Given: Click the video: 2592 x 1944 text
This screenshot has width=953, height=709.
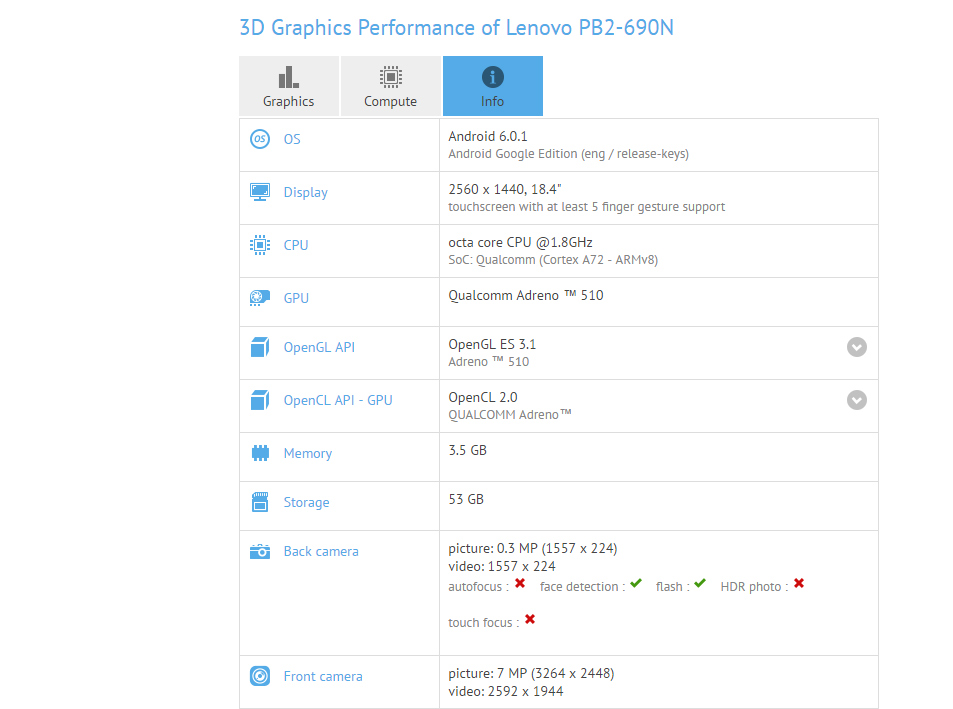Looking at the screenshot, I should click(506, 691).
